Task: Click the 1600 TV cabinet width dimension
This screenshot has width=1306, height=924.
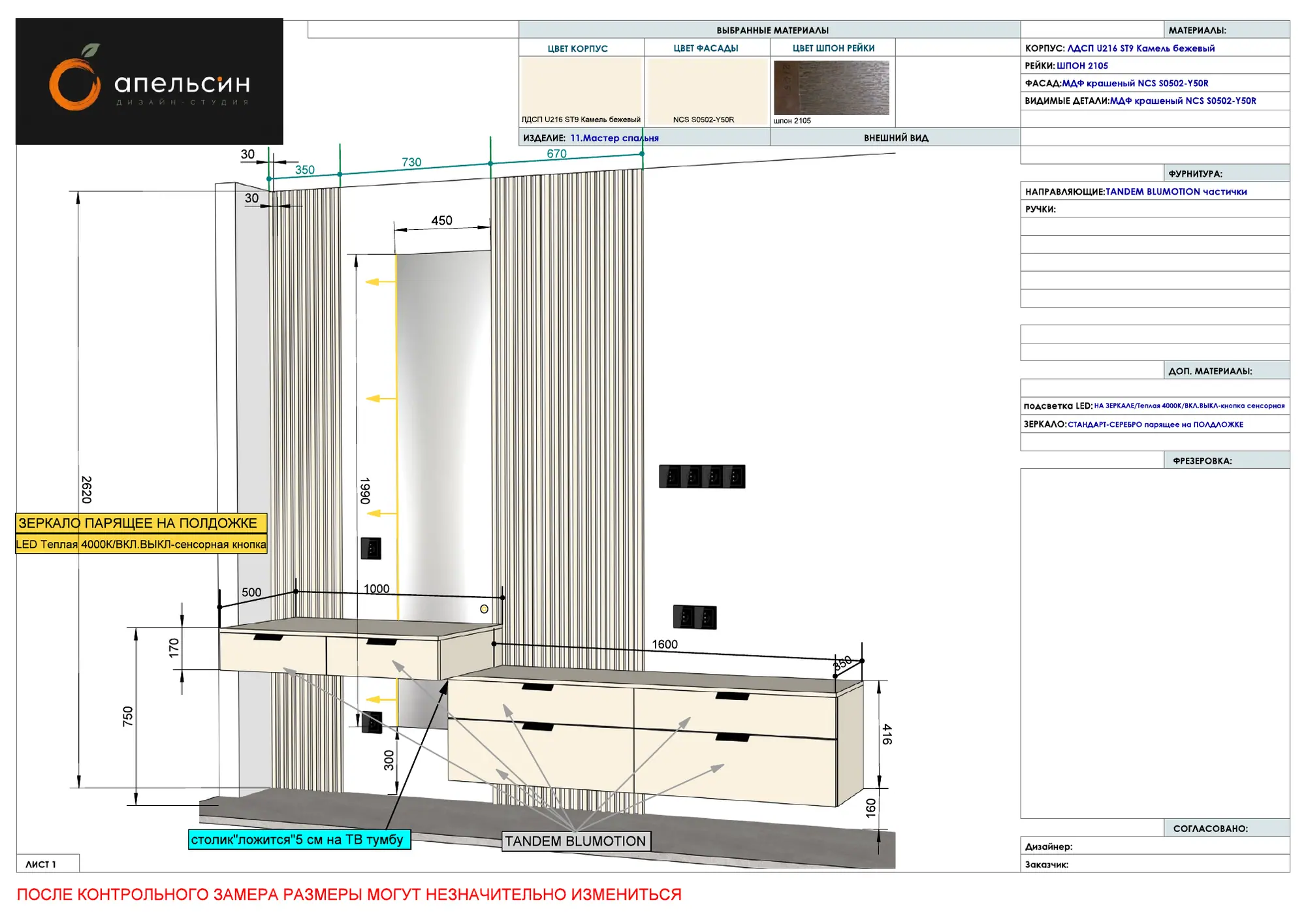Action: click(x=665, y=645)
